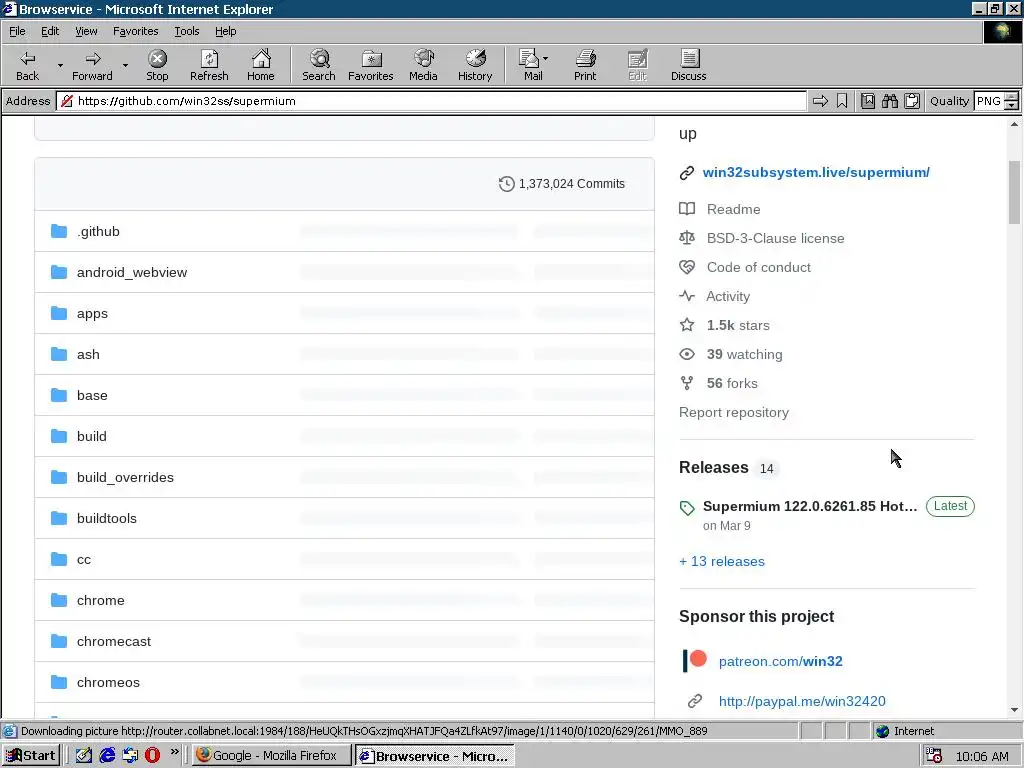Click the Forward toolbar button
Screen dimensions: 1024x768
92,65
